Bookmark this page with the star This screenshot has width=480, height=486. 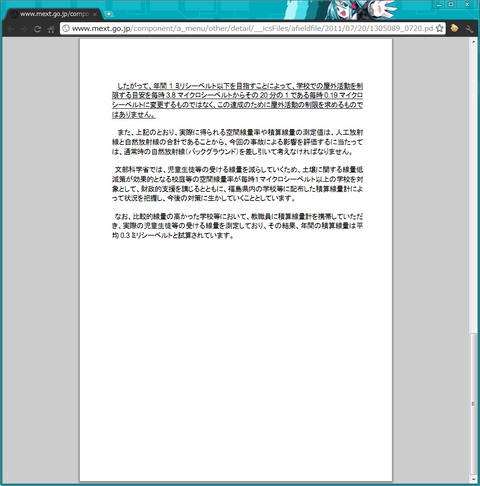point(439,28)
